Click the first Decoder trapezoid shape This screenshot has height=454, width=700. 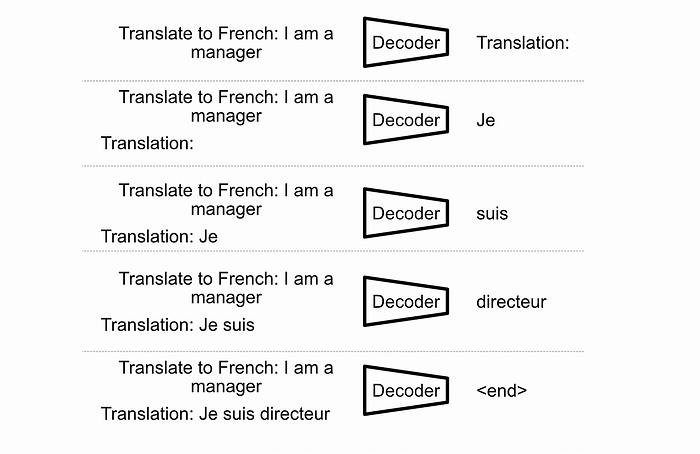click(405, 43)
